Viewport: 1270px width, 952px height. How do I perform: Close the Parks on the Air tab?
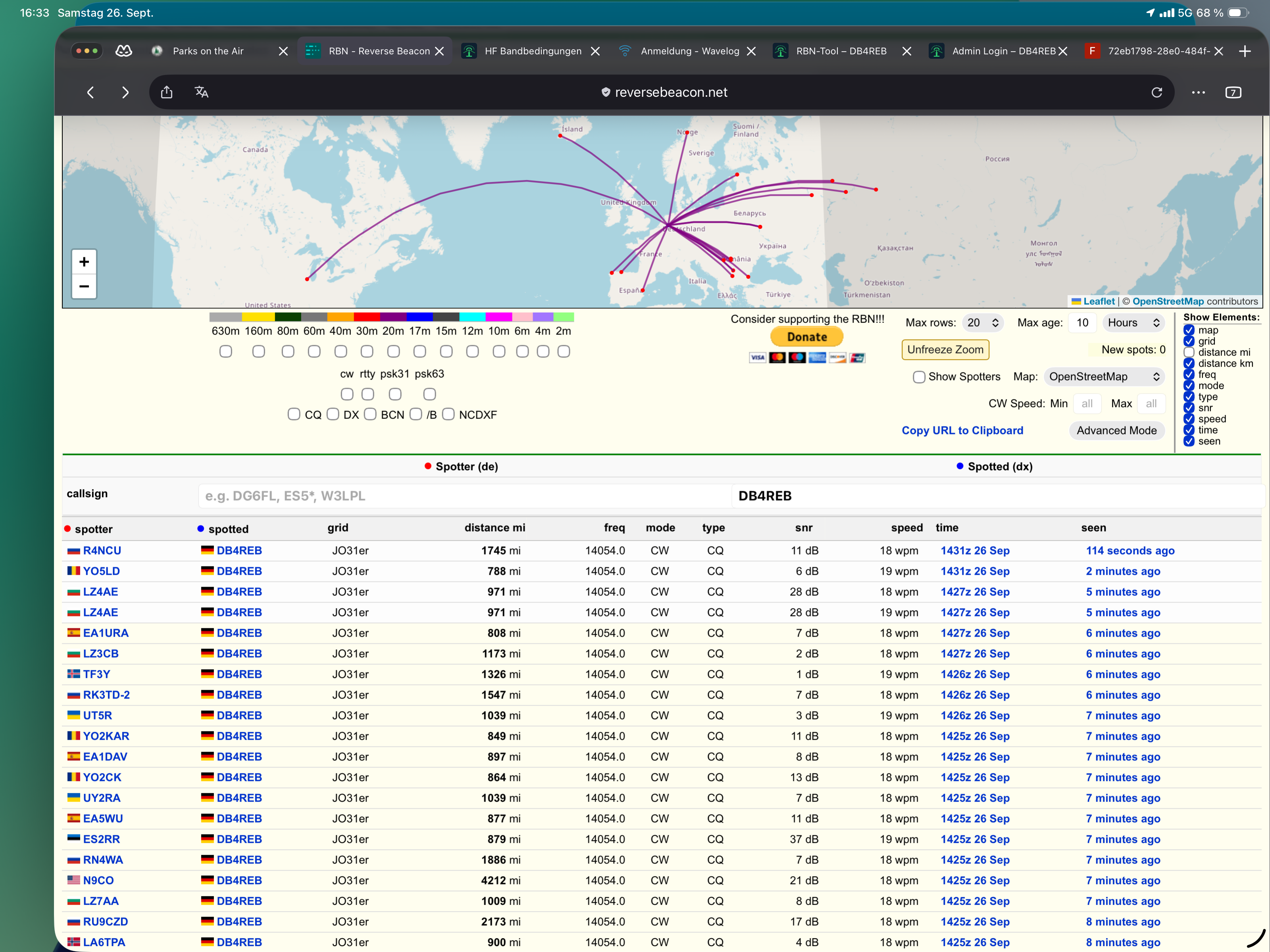pyautogui.click(x=283, y=51)
